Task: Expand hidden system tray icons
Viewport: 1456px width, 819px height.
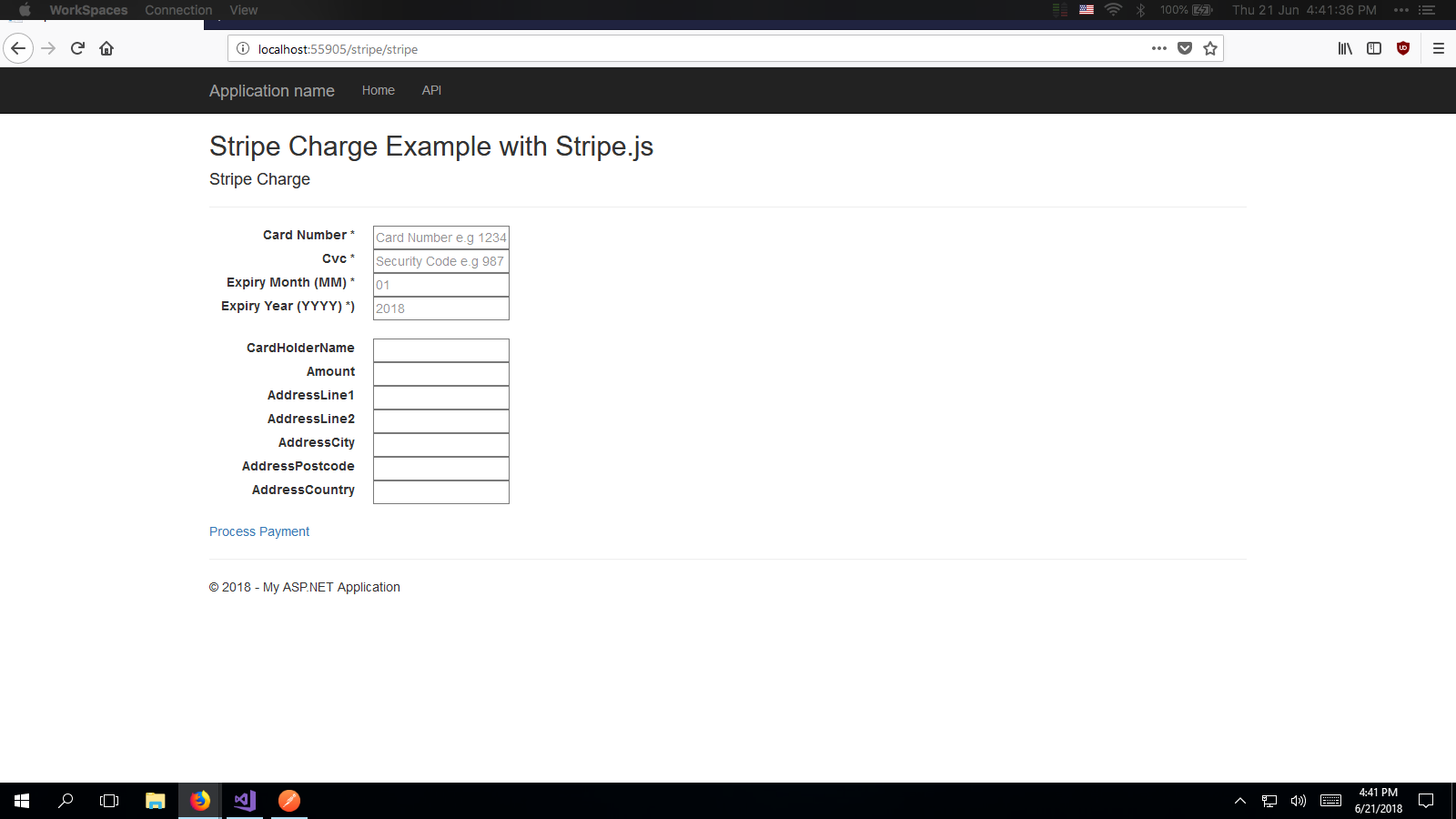Action: click(x=1240, y=801)
